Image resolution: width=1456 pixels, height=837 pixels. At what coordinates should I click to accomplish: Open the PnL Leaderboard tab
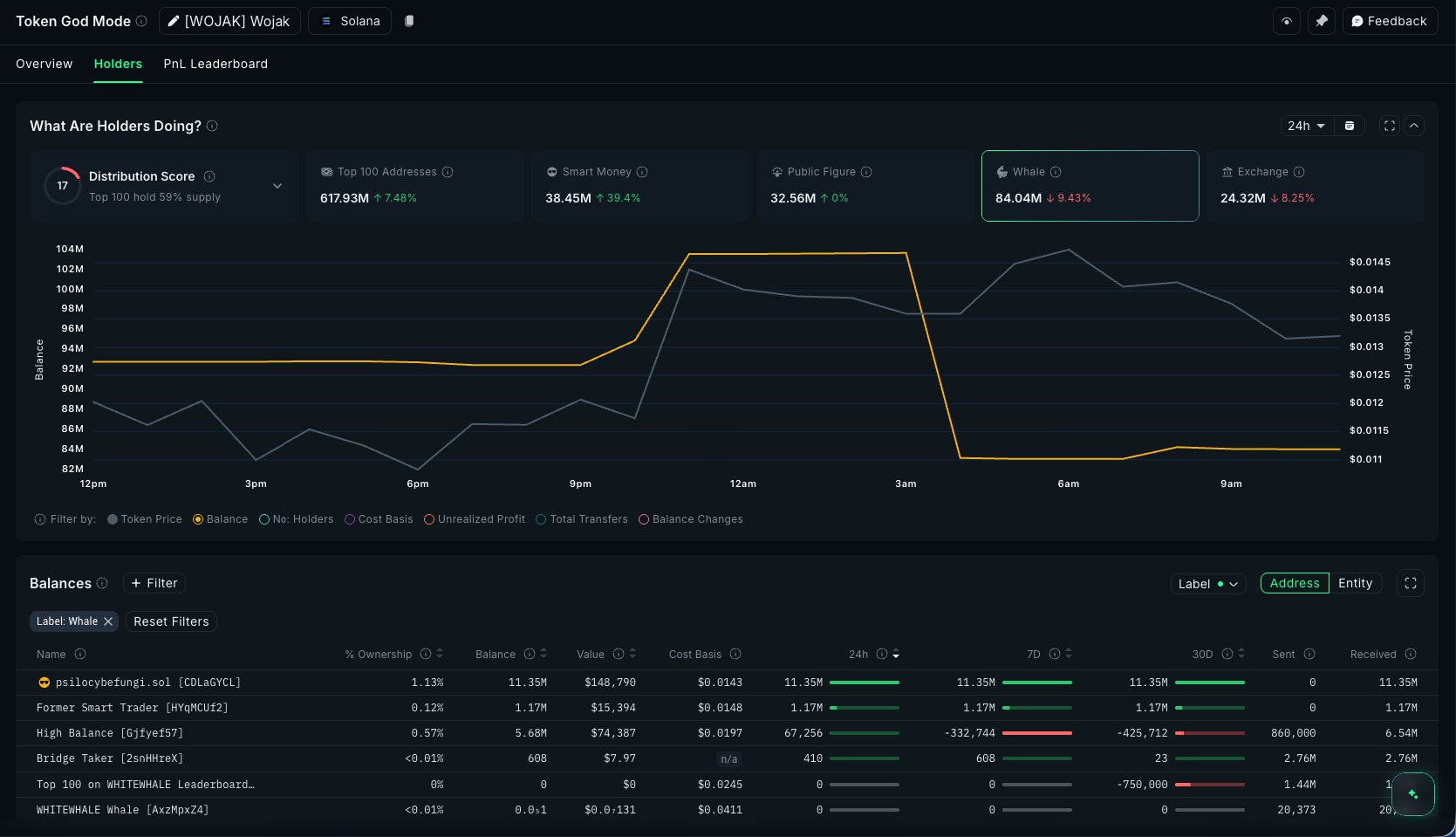215,64
